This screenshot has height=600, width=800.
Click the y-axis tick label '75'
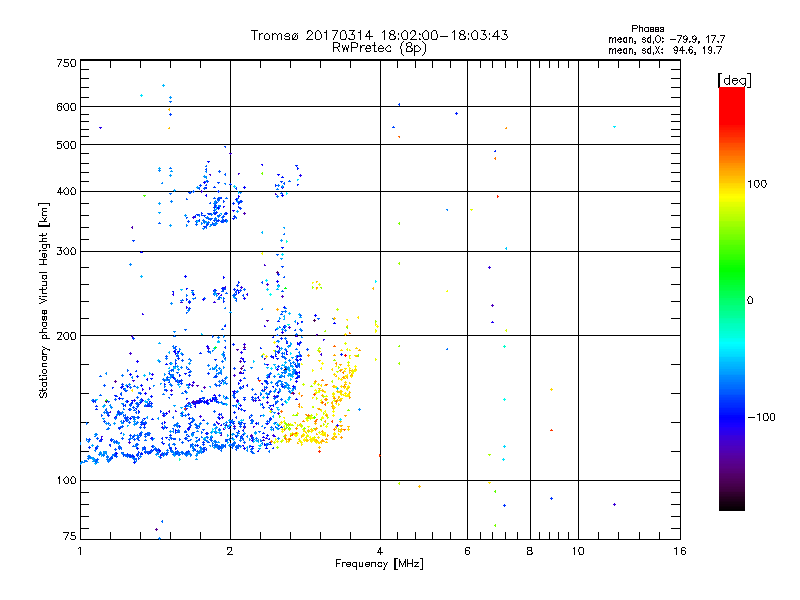coord(70,536)
